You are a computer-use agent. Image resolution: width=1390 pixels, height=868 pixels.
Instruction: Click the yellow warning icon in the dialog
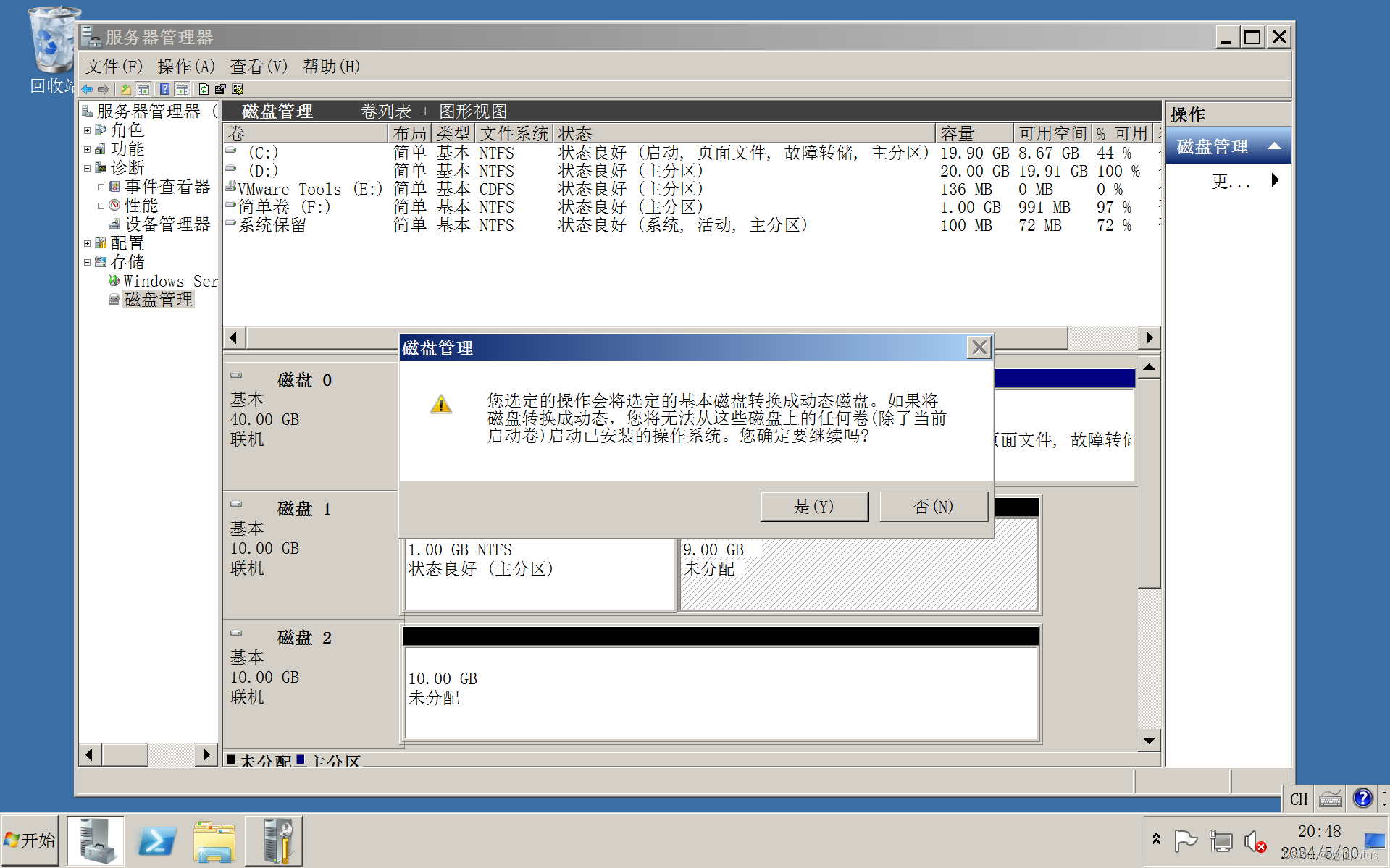click(441, 404)
